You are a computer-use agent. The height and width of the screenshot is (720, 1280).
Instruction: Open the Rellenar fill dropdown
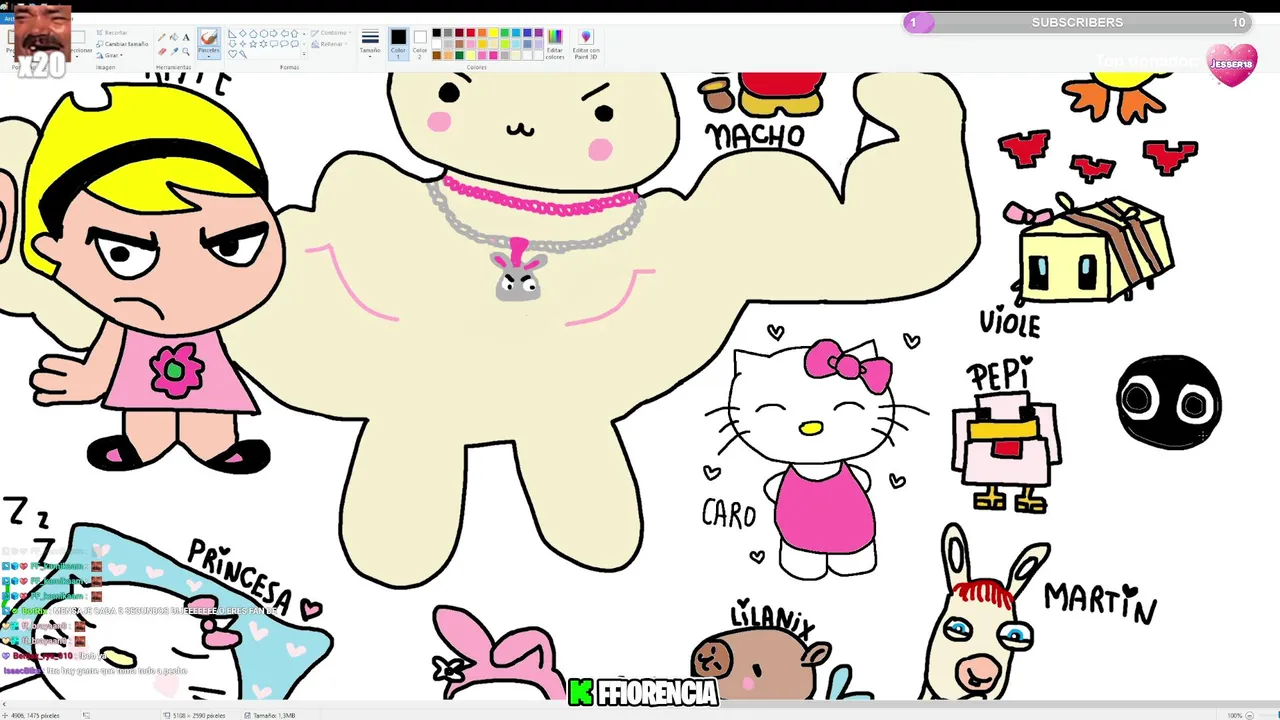(330, 44)
